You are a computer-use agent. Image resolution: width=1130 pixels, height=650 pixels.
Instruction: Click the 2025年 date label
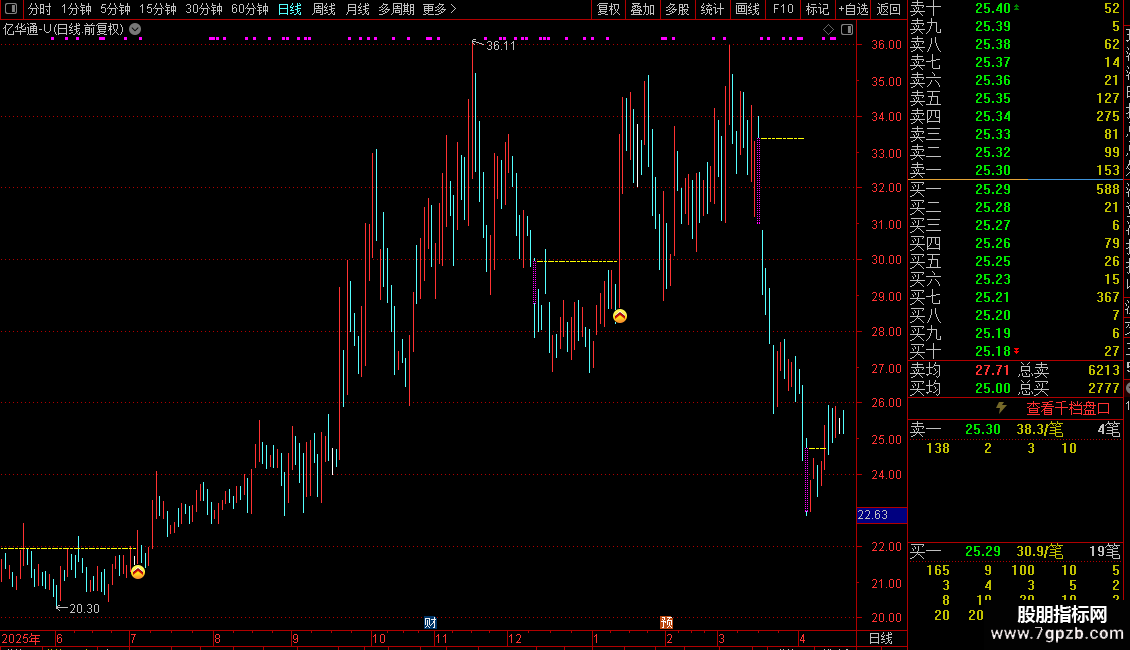pyautogui.click(x=21, y=638)
